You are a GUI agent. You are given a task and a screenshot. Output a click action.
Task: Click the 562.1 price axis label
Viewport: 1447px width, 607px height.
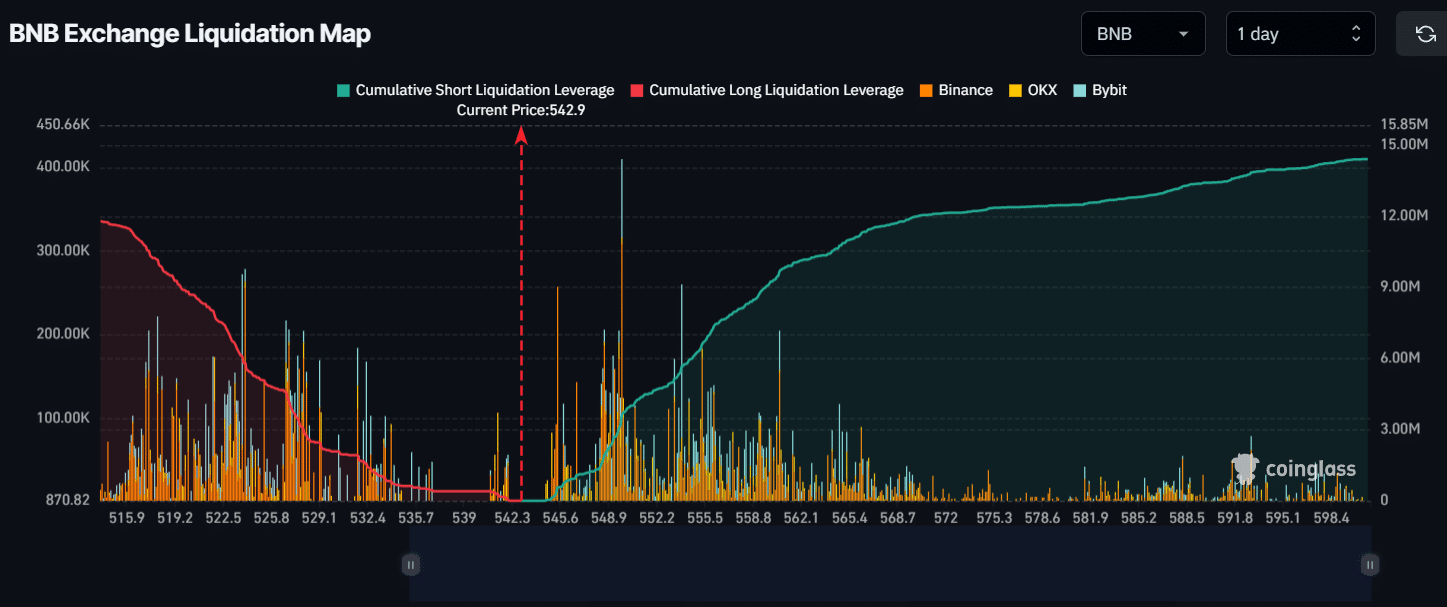click(801, 518)
